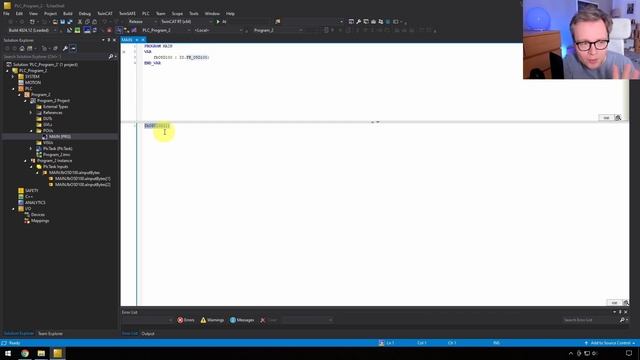Viewport: 640px width, 360px height.
Task: Toggle the Messages filter in Error List
Action: 242,320
